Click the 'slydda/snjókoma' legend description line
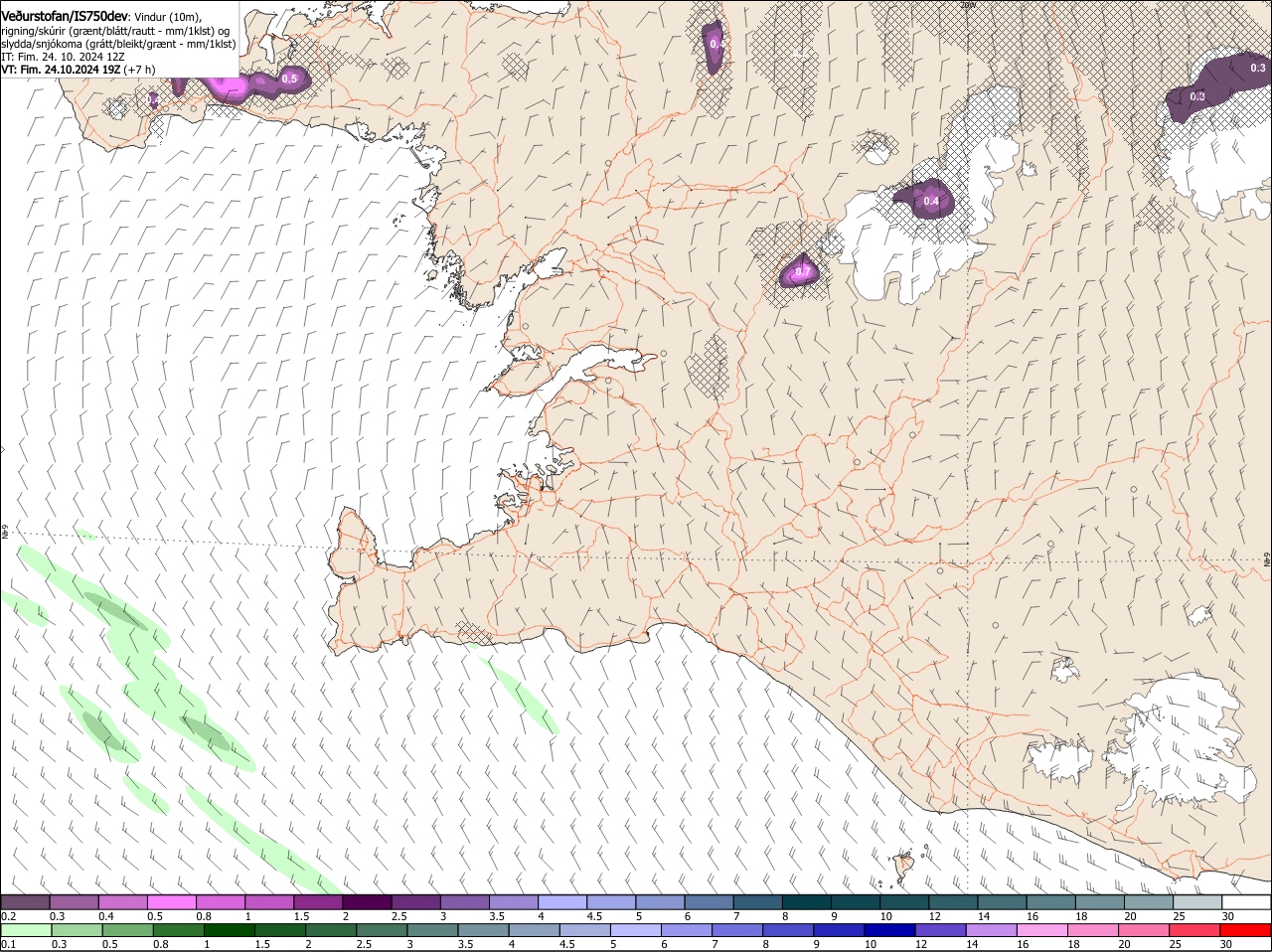The width and height of the screenshot is (1272, 952). point(118,44)
